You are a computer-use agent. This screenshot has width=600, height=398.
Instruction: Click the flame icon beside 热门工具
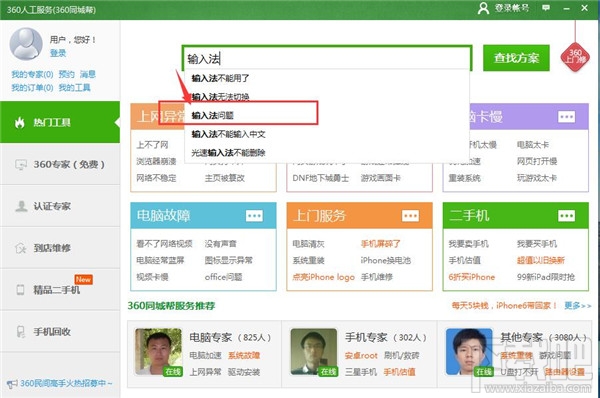tap(20, 122)
